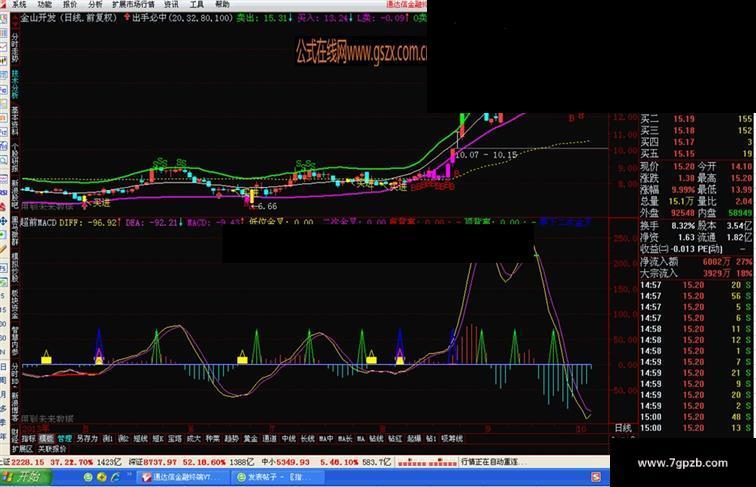Click the red S tray icon on the taskbar
This screenshot has height=487, width=756.
coord(596,477)
